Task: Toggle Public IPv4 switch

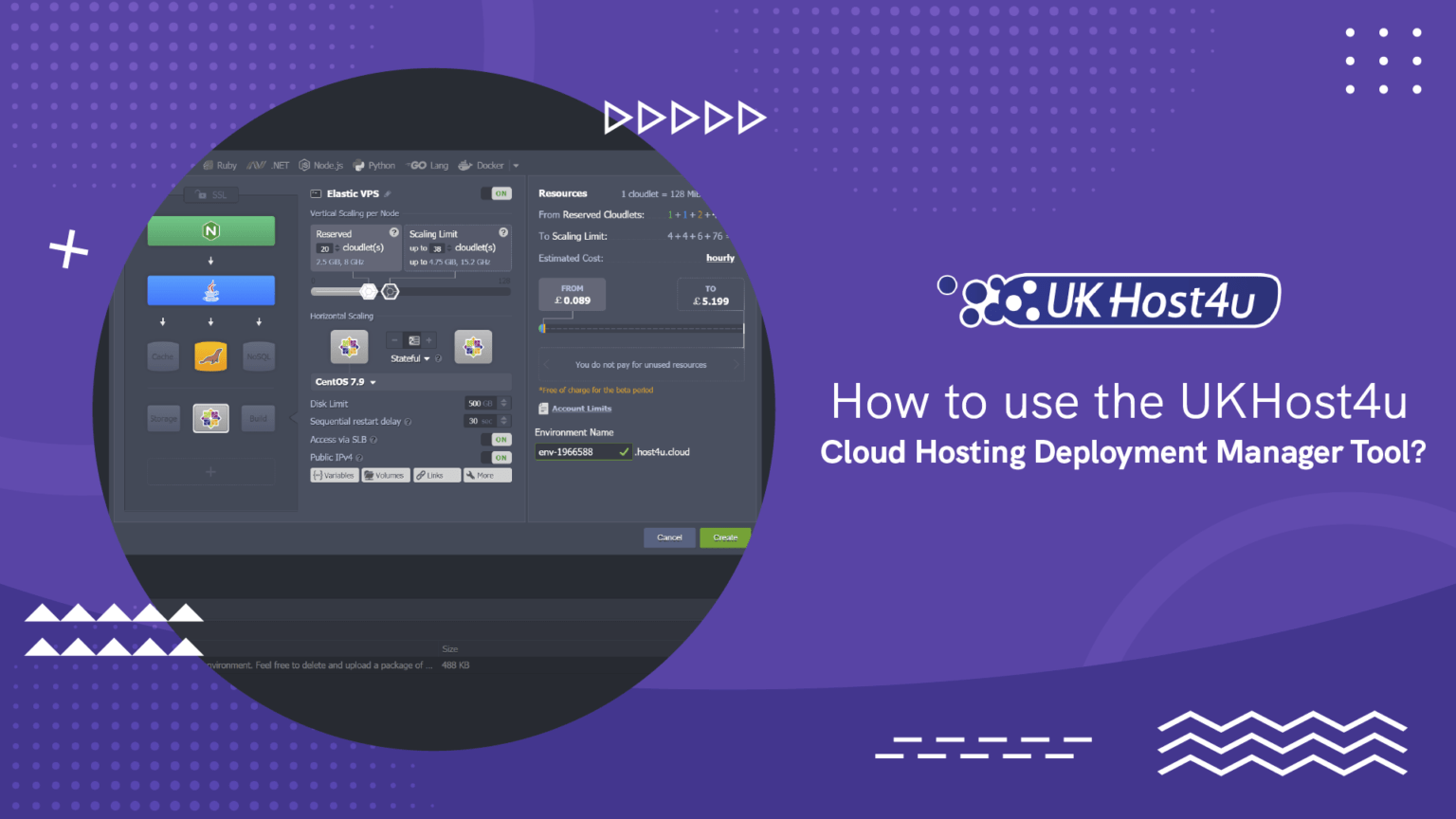Action: [496, 458]
